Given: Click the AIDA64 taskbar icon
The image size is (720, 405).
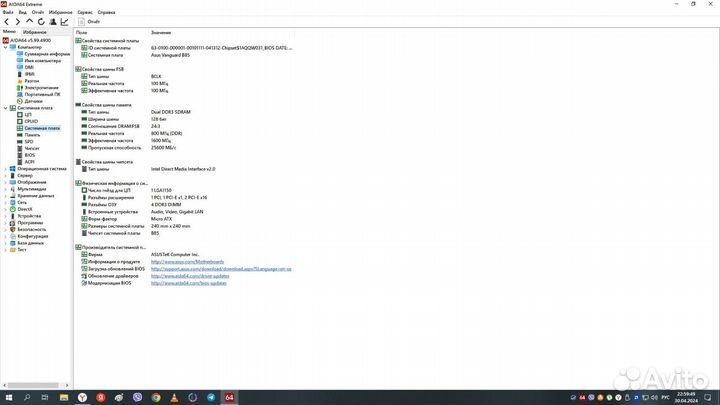Looking at the screenshot, I should pos(227,397).
